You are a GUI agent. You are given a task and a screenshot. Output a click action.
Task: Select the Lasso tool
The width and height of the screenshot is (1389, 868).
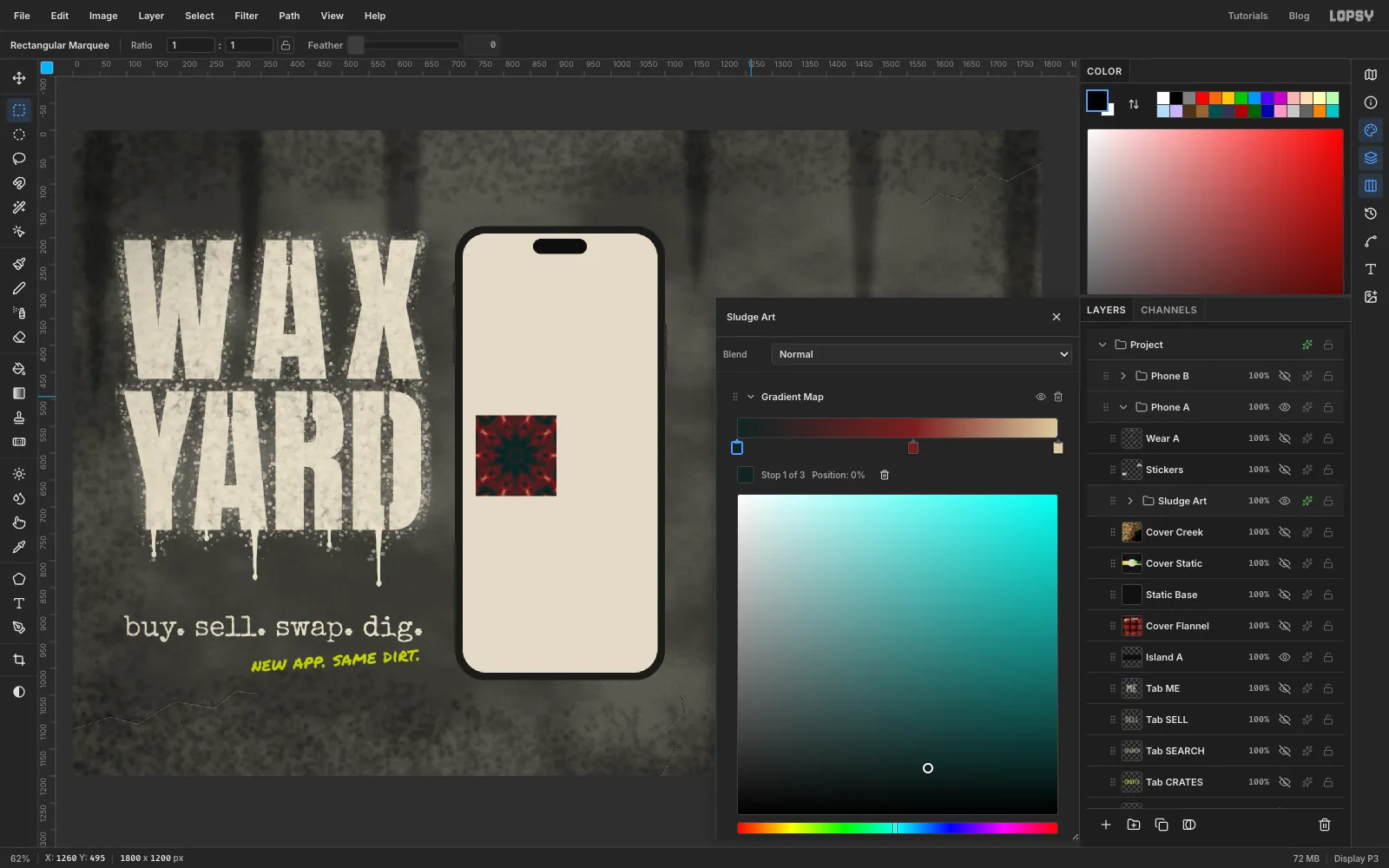[x=19, y=159]
